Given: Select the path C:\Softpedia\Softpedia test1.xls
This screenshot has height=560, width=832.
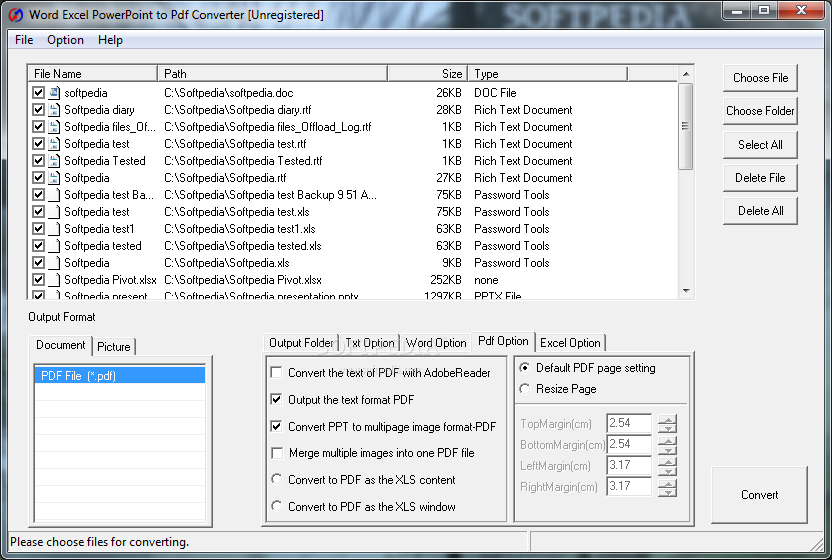Looking at the screenshot, I should tap(240, 229).
